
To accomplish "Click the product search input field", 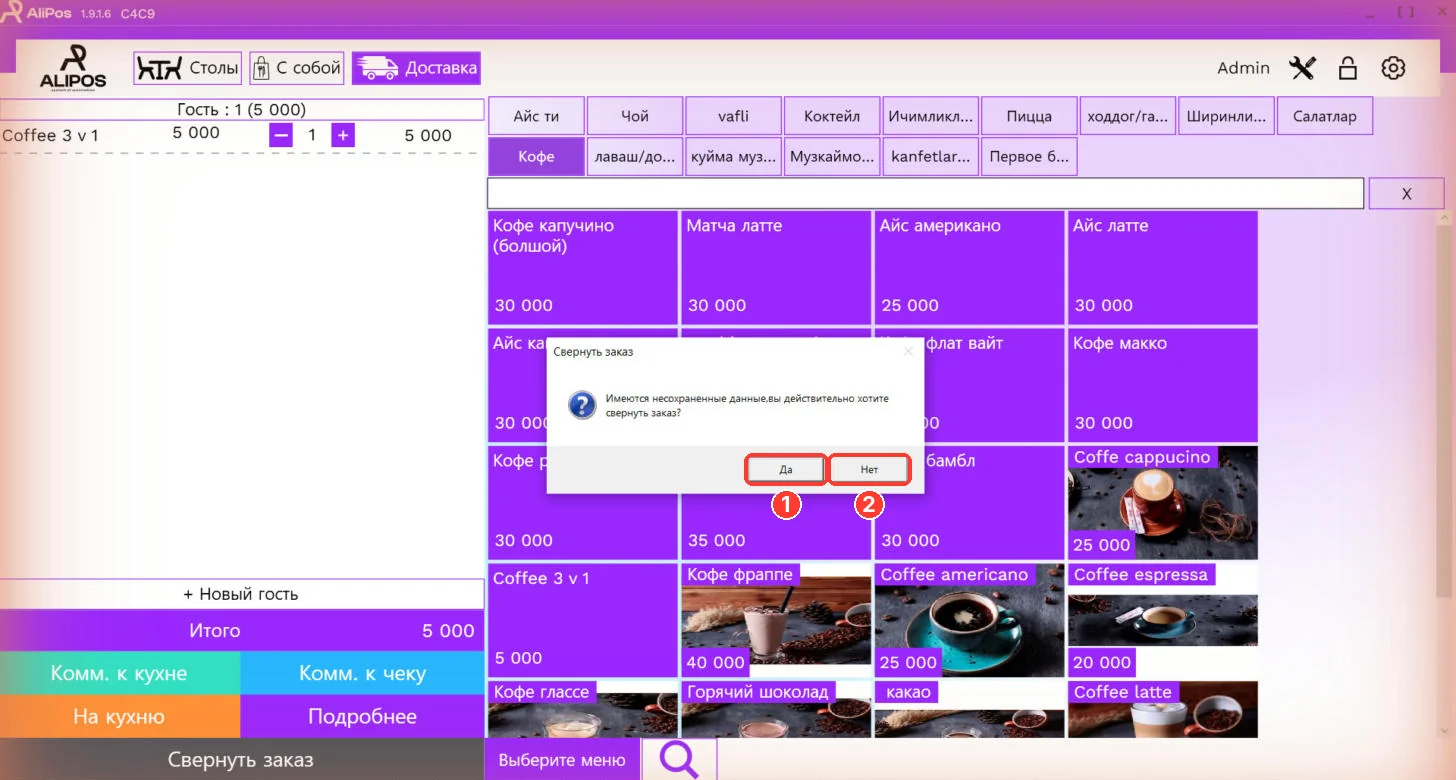I will click(925, 193).
